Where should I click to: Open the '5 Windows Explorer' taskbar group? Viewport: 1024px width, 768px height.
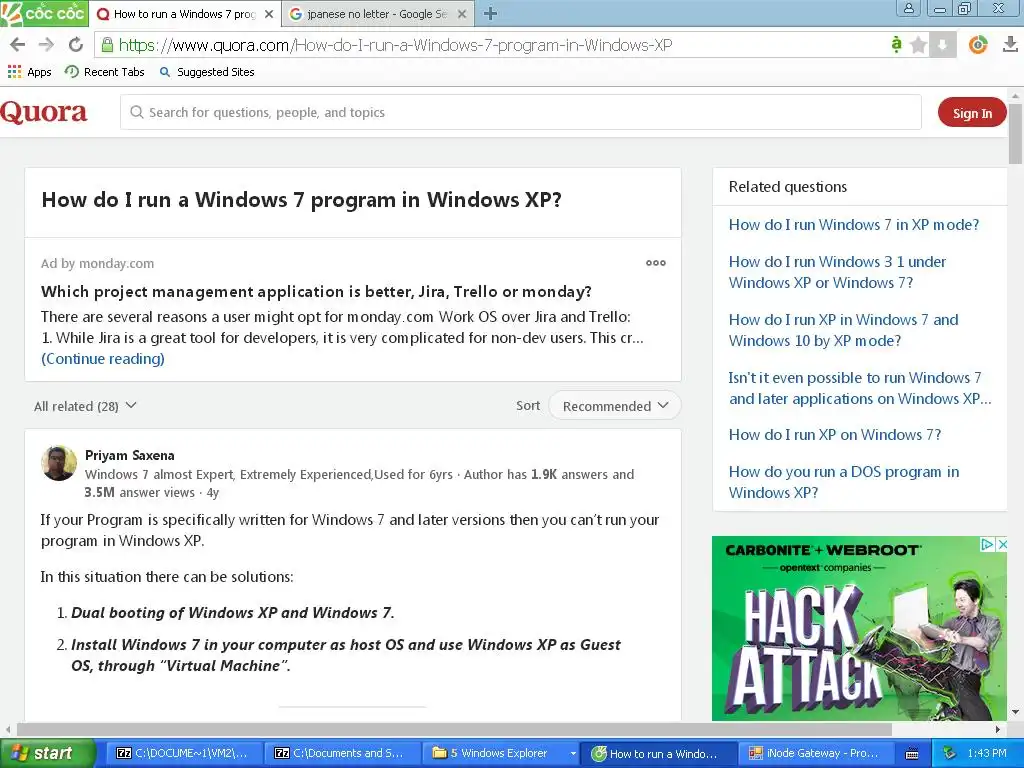(x=501, y=753)
